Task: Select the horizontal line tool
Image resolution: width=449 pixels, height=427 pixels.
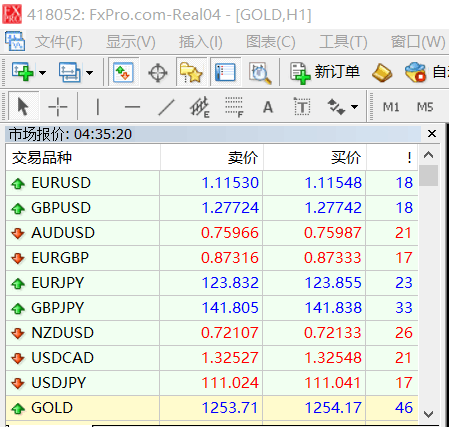Action: 132,107
